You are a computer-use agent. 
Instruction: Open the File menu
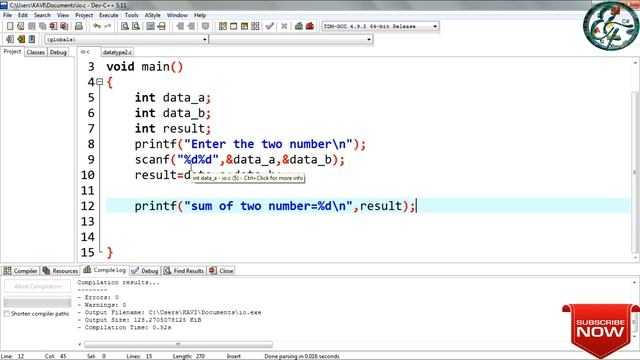point(7,15)
